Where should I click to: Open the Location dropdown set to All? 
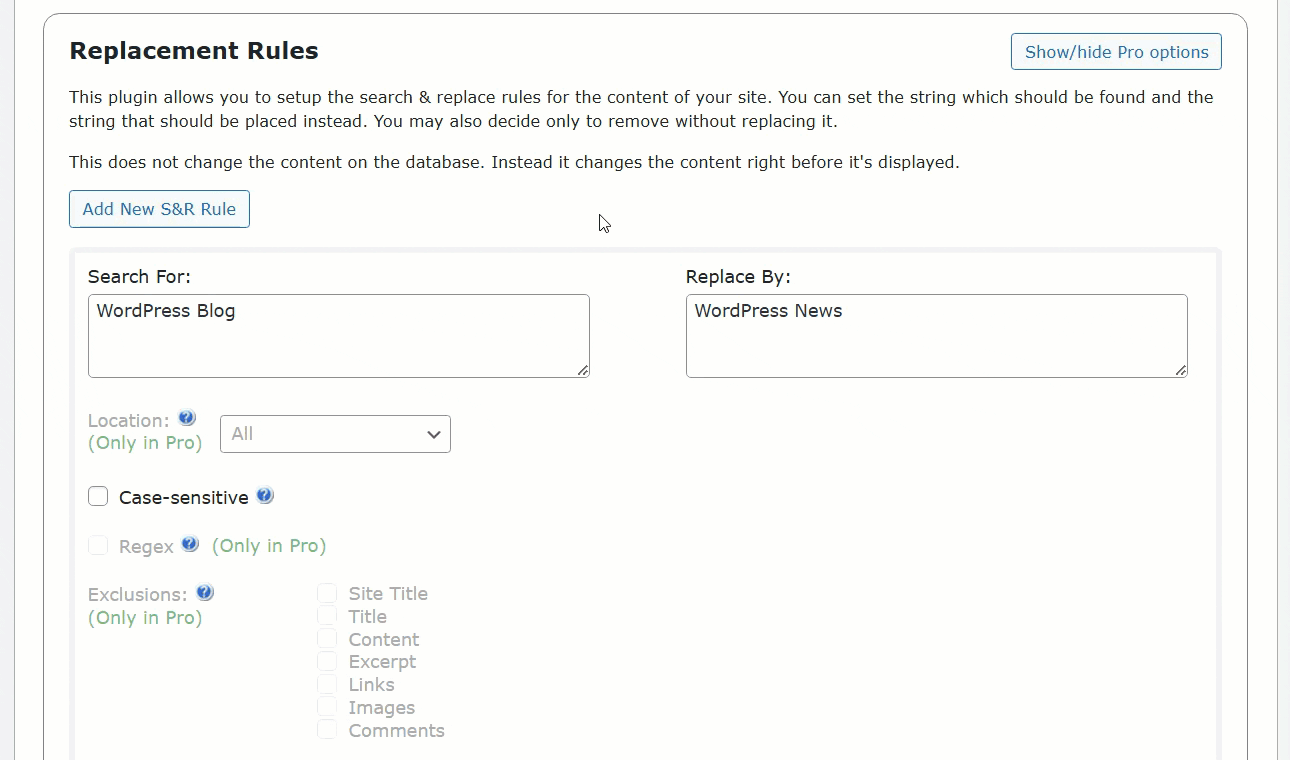[335, 434]
